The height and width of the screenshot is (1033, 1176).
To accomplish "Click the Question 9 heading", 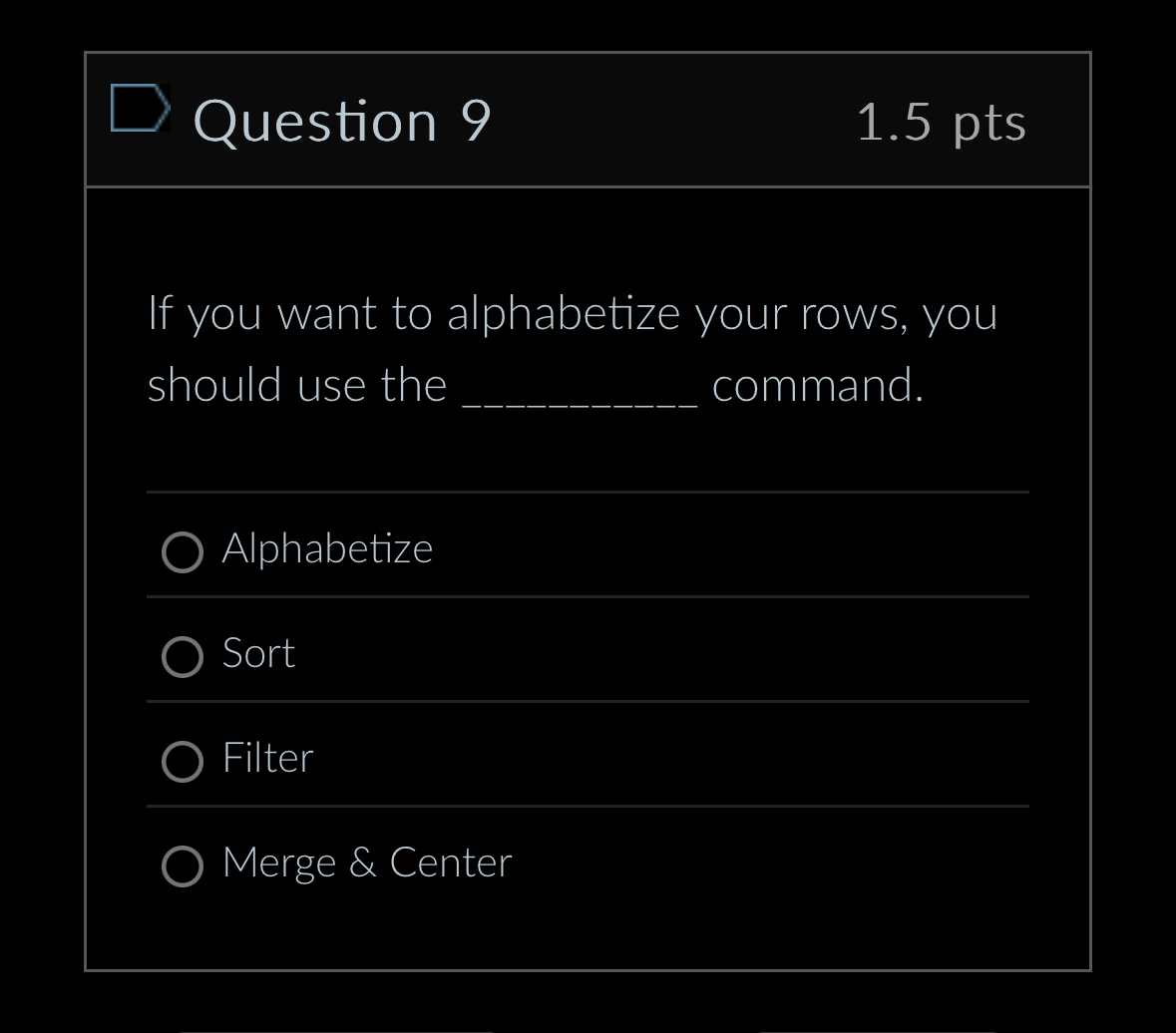I will point(342,120).
